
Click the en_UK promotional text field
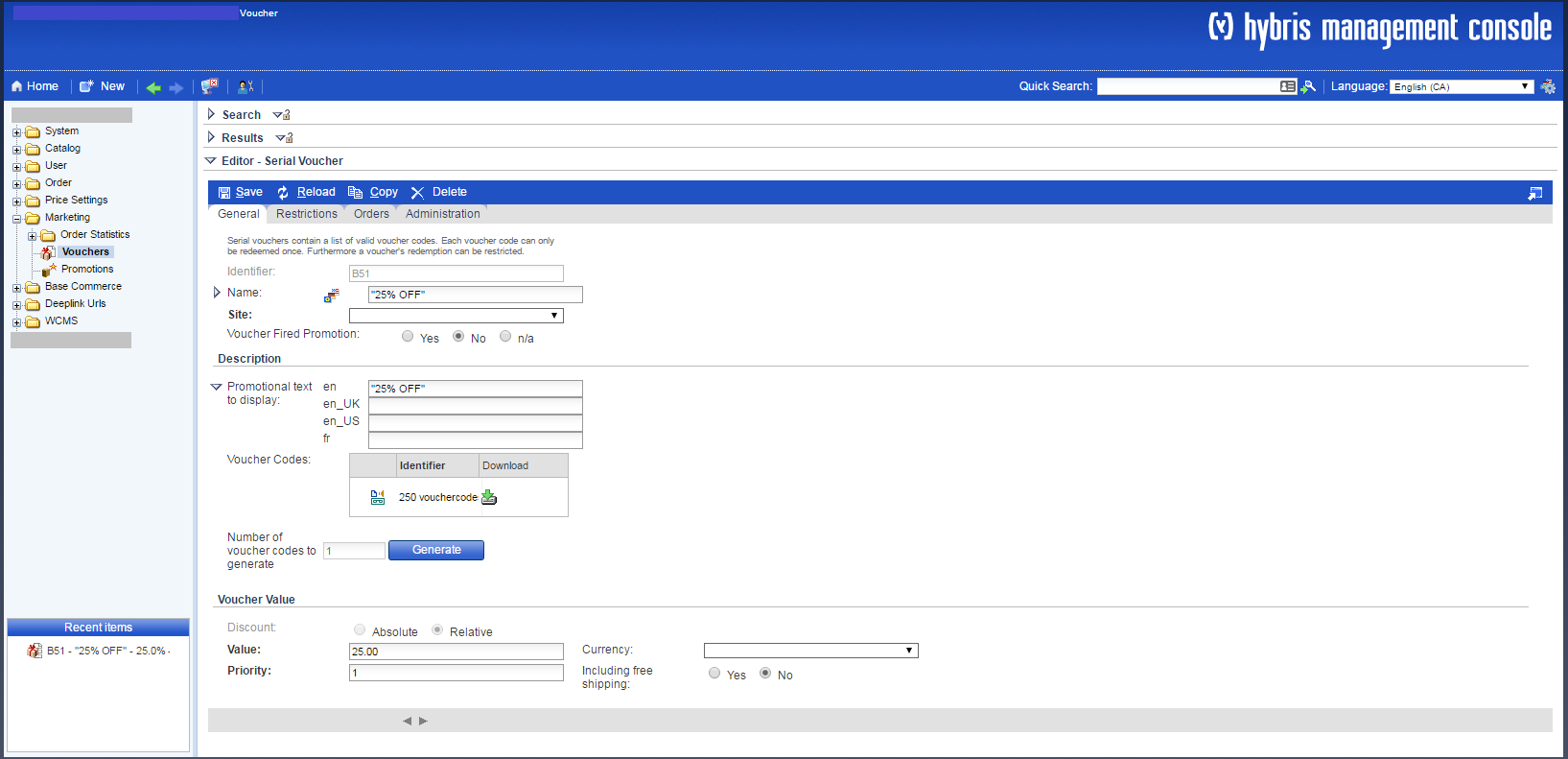(x=476, y=406)
